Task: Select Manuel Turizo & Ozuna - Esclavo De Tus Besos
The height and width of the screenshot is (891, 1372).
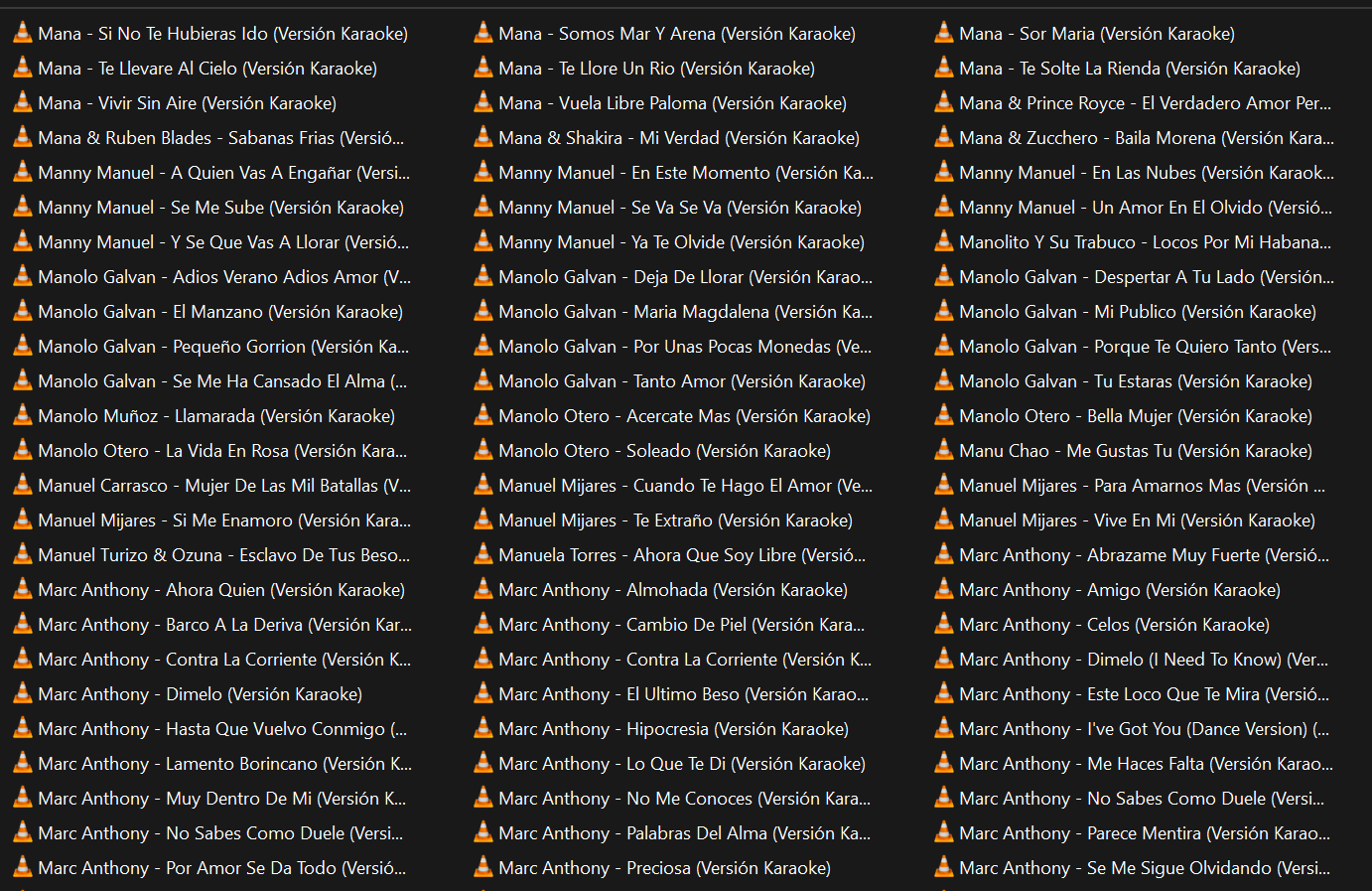Action: coord(223,555)
